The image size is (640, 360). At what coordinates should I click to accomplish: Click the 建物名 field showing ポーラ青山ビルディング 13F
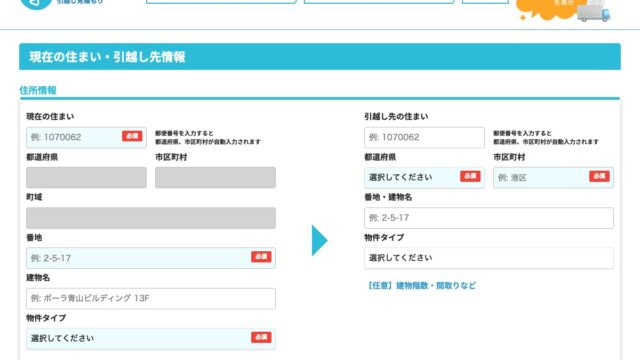click(151, 298)
